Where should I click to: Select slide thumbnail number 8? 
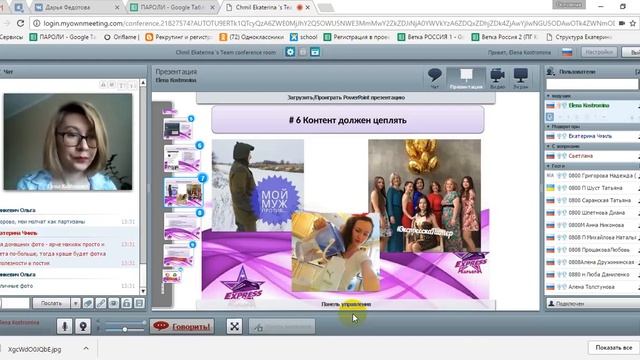click(182, 226)
